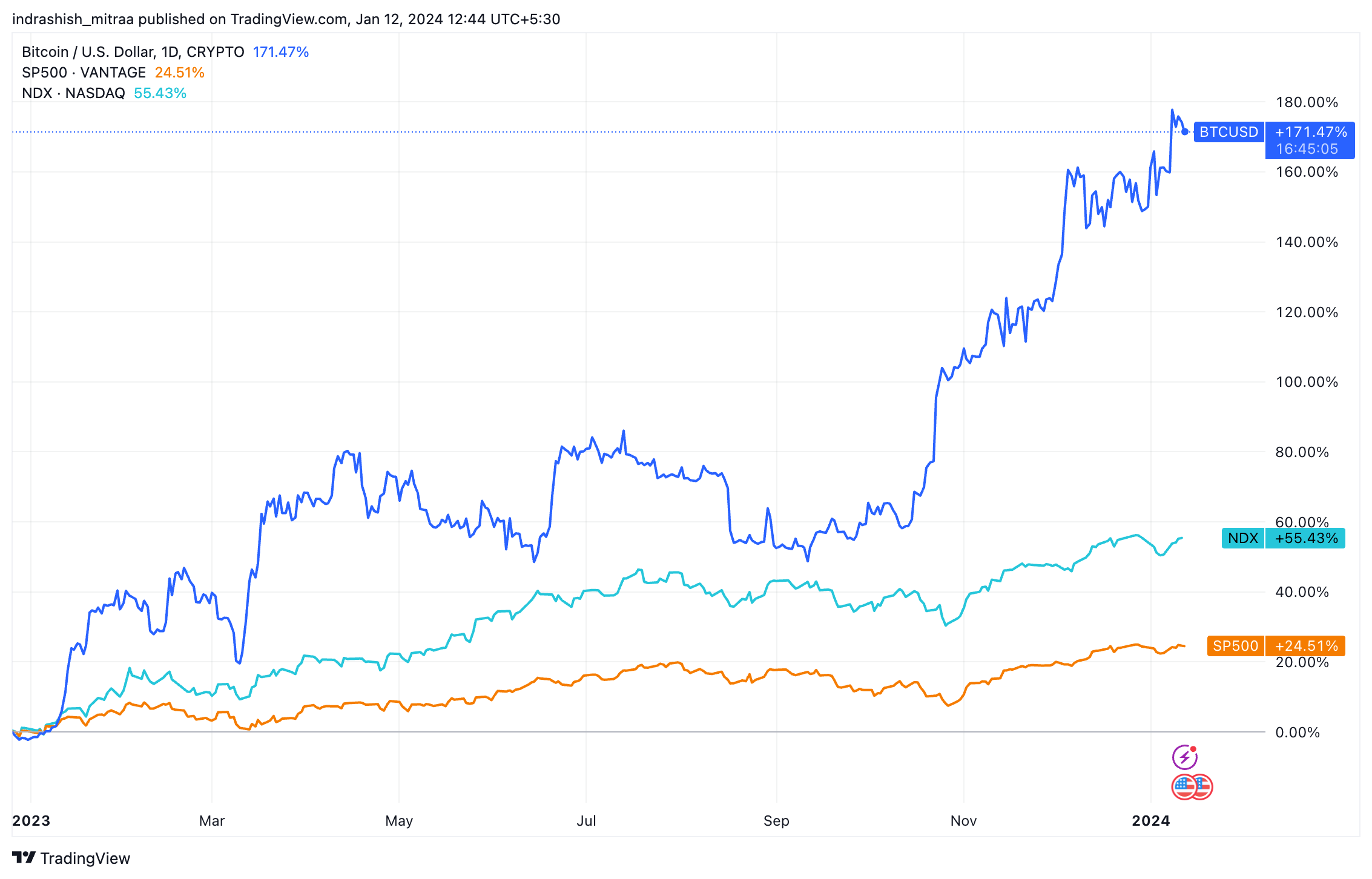This screenshot has width=1372, height=879.
Task: Click the BTCUSD price label tag
Action: (x=1229, y=132)
